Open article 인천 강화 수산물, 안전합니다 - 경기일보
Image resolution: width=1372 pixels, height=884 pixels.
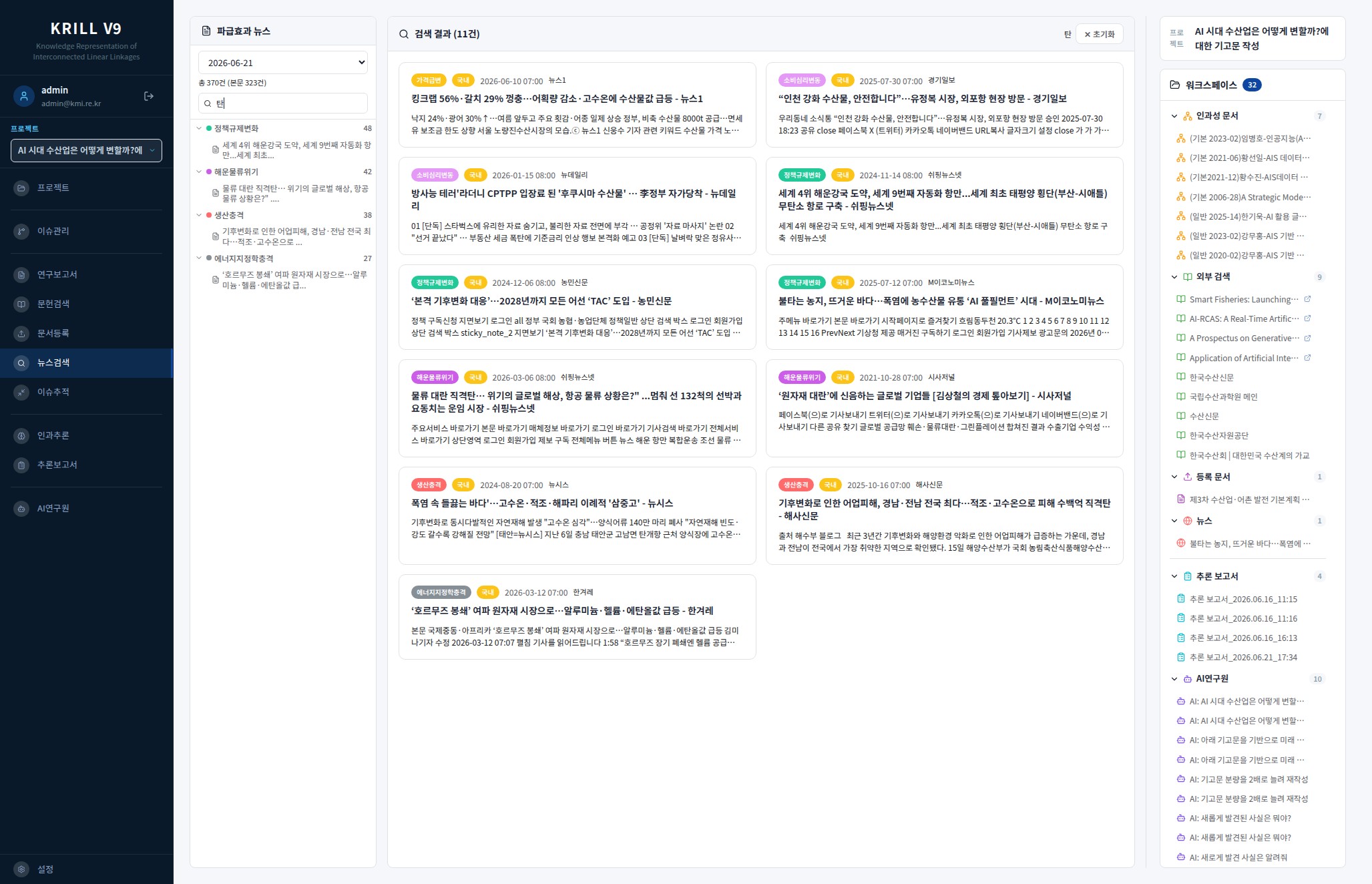pos(922,99)
